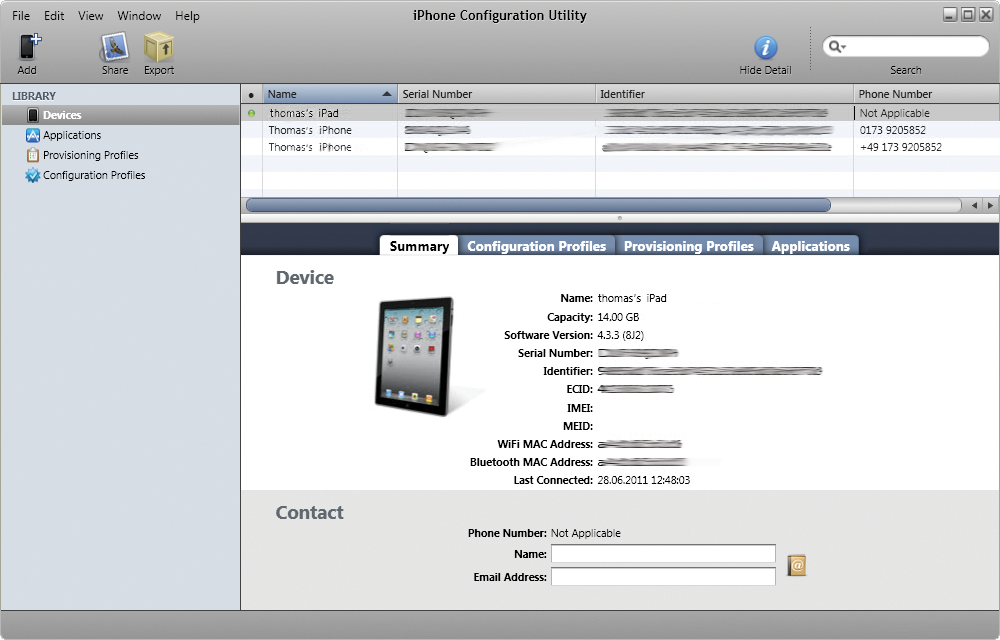The width and height of the screenshot is (1000, 640).
Task: Select the Share toolbar icon
Action: (x=113, y=46)
